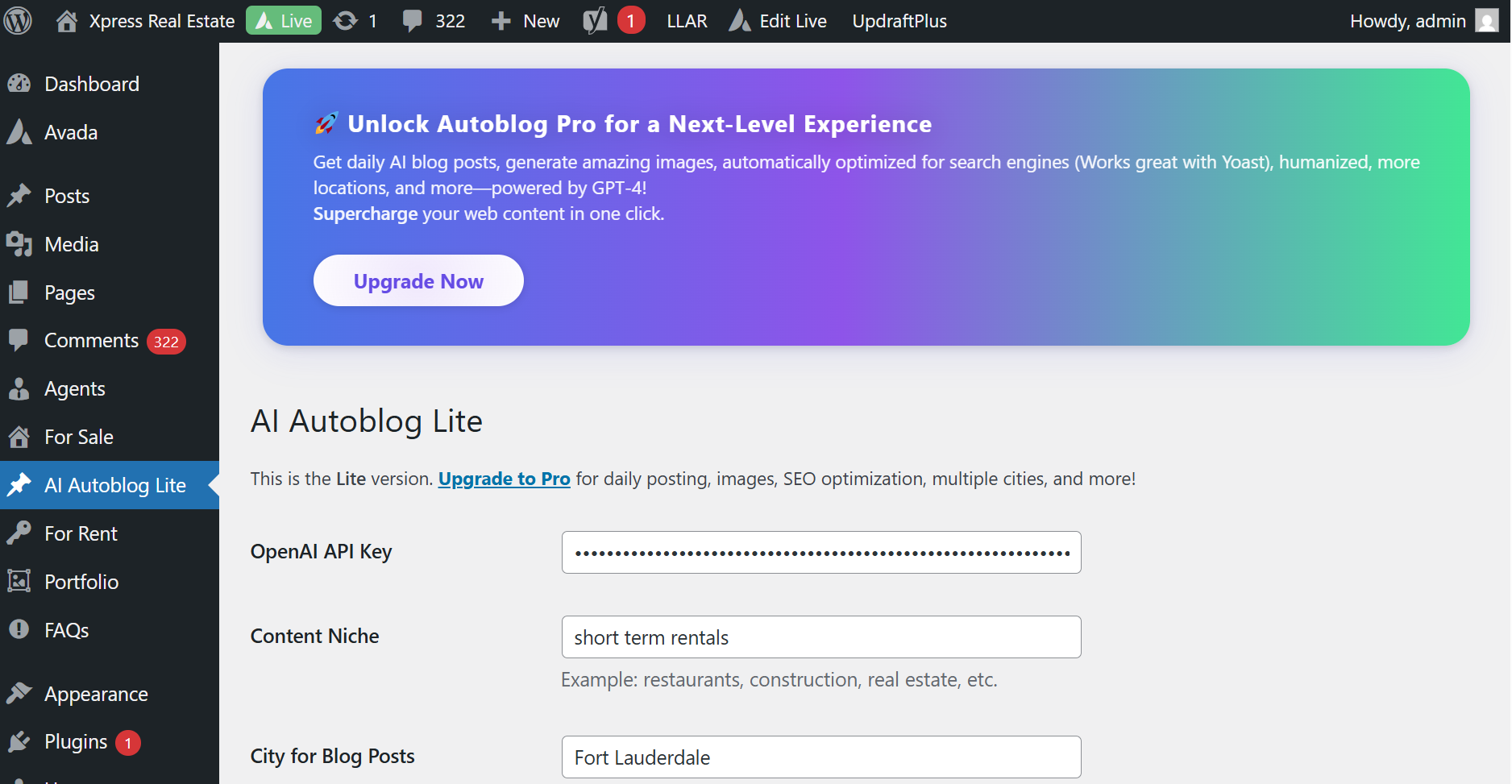Open the LLAR admin bar item
Image resolution: width=1512 pixels, height=784 pixels.
click(x=687, y=21)
